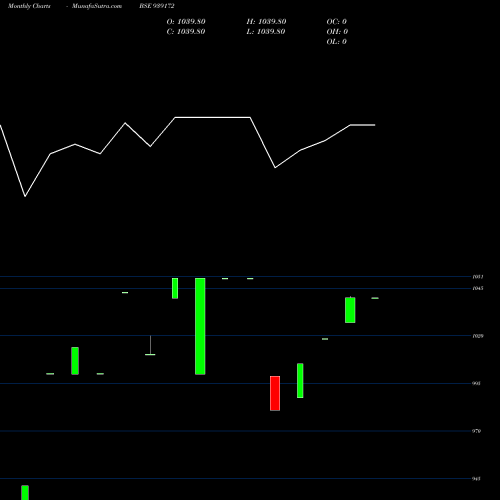Click the lowest price axis label
This screenshot has width=500, height=500.
click(476, 479)
